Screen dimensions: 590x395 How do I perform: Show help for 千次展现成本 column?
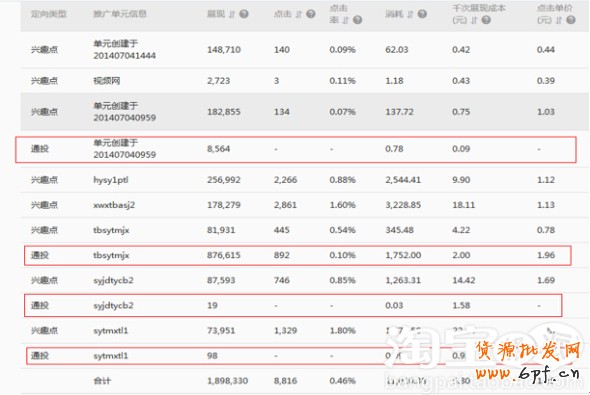pyautogui.click(x=486, y=20)
